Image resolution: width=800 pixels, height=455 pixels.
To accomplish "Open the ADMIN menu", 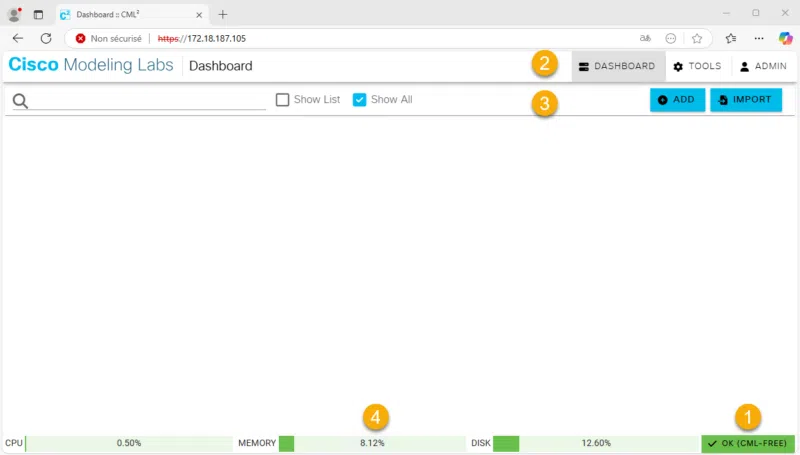I will 764,66.
